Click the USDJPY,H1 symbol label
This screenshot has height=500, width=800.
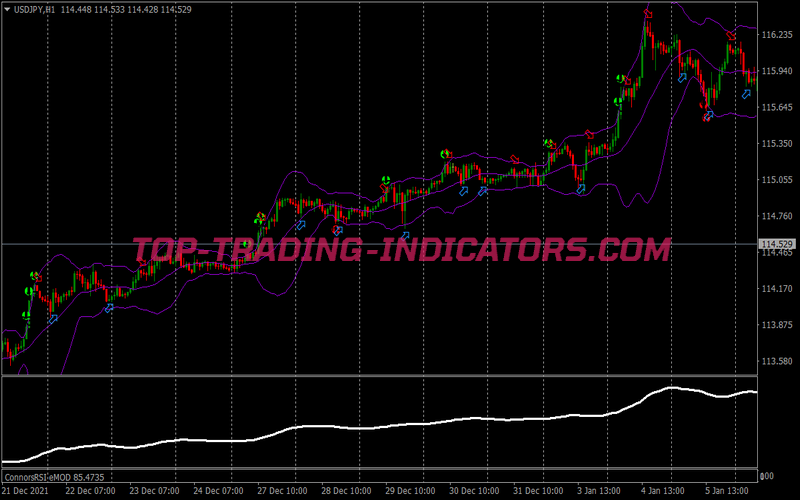point(35,10)
